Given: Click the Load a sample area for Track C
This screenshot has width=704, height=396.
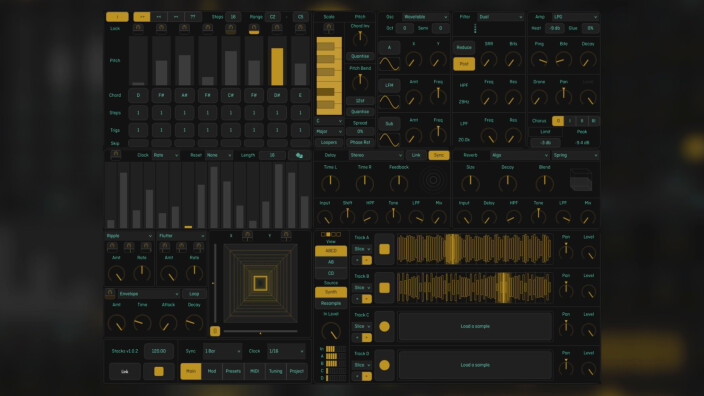Looking at the screenshot, I should point(475,326).
